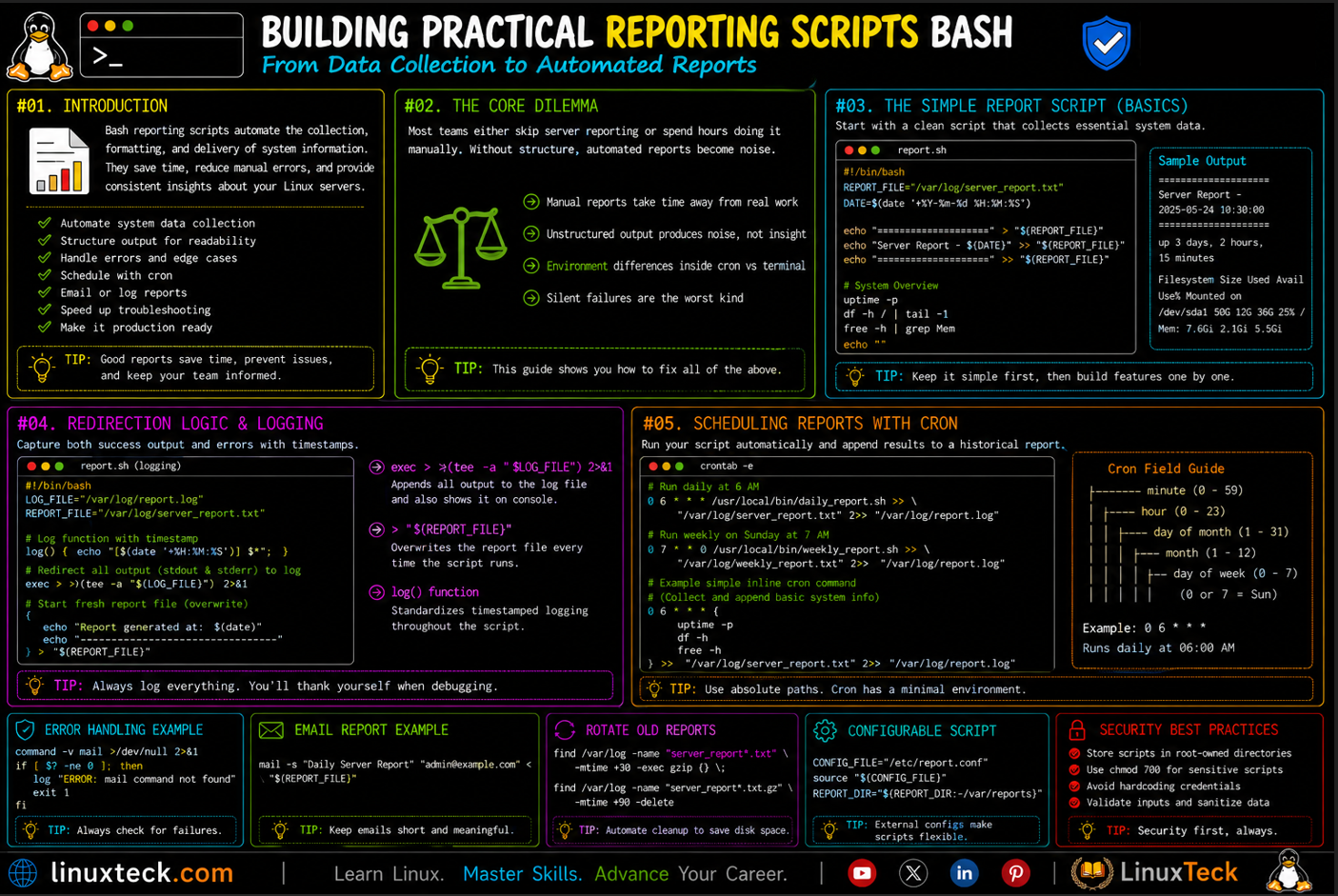Click the 'crontab -e' window title
The image size is (1338, 896).
(x=727, y=466)
